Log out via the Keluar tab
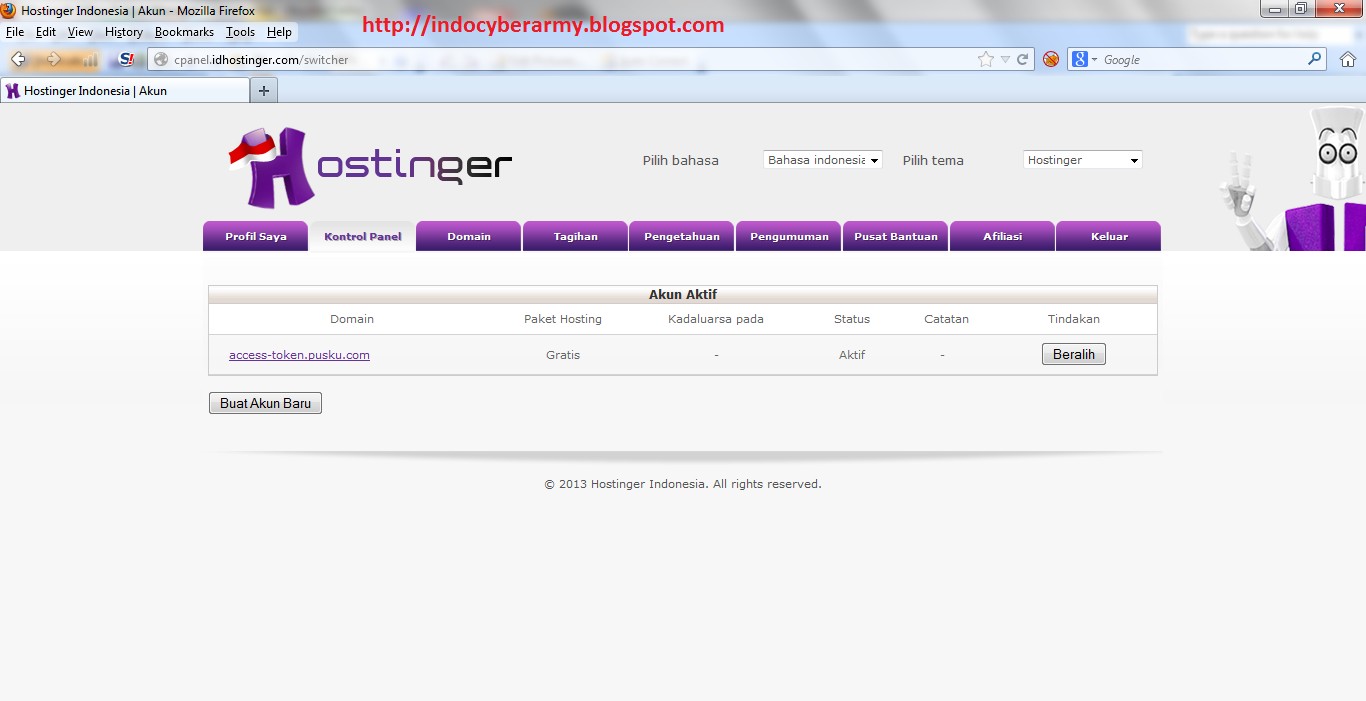1366x701 pixels. pos(1109,236)
